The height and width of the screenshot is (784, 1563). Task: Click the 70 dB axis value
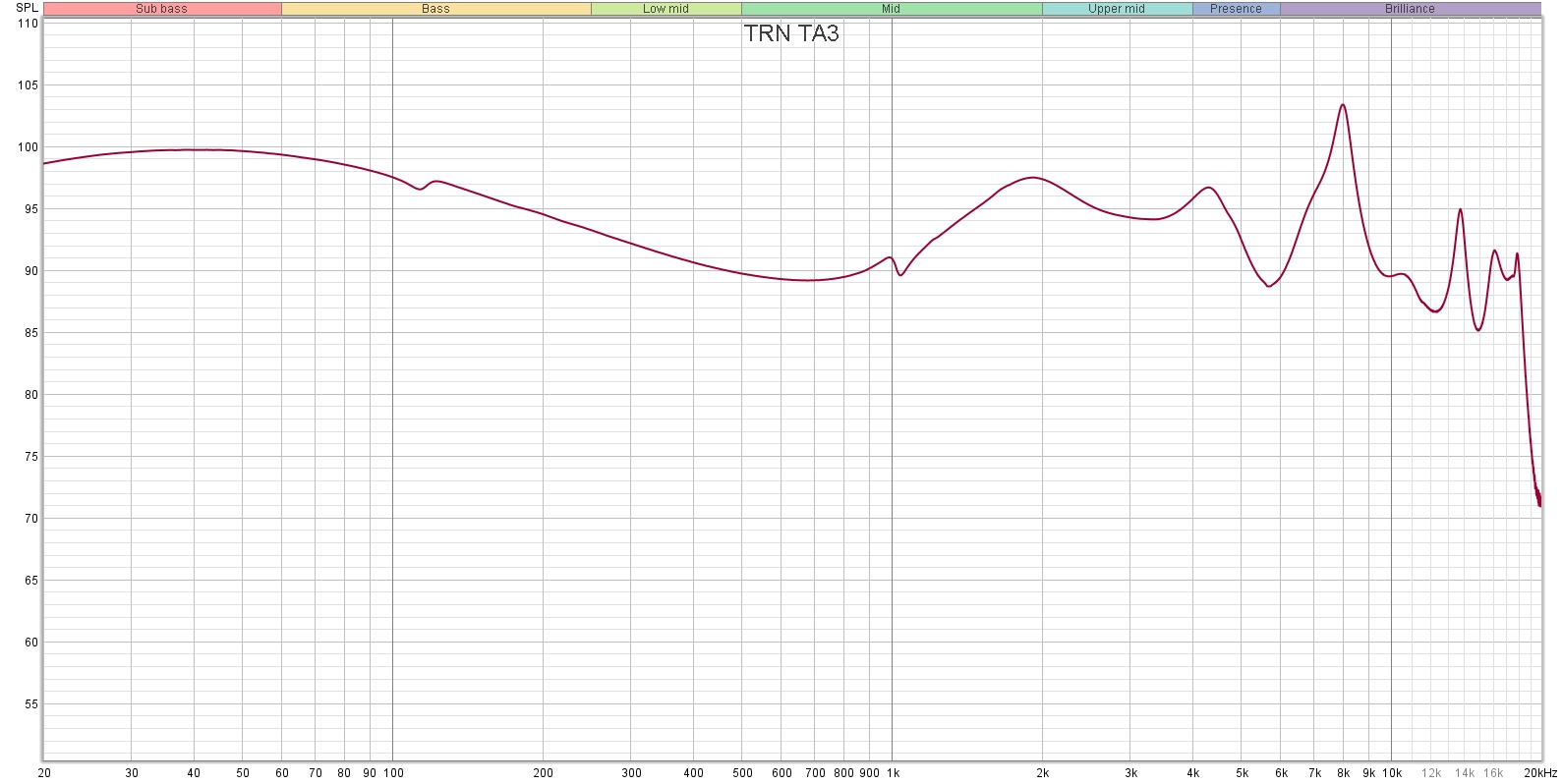pyautogui.click(x=30, y=519)
